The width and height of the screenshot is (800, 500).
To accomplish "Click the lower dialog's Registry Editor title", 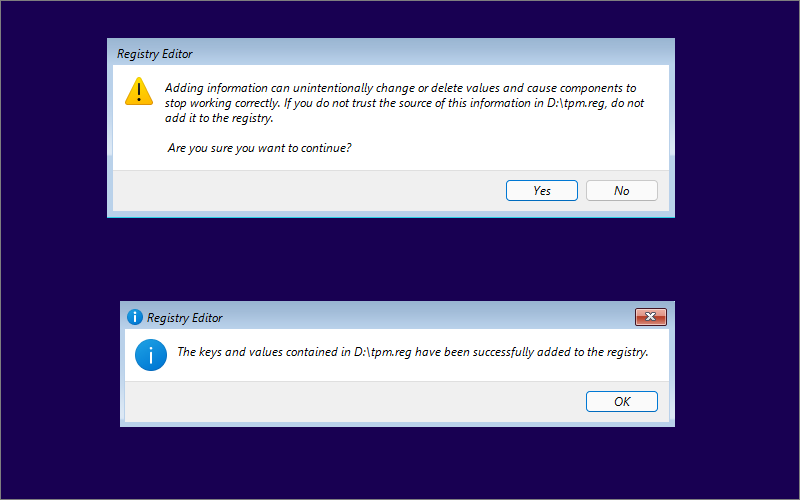I will coord(185,318).
